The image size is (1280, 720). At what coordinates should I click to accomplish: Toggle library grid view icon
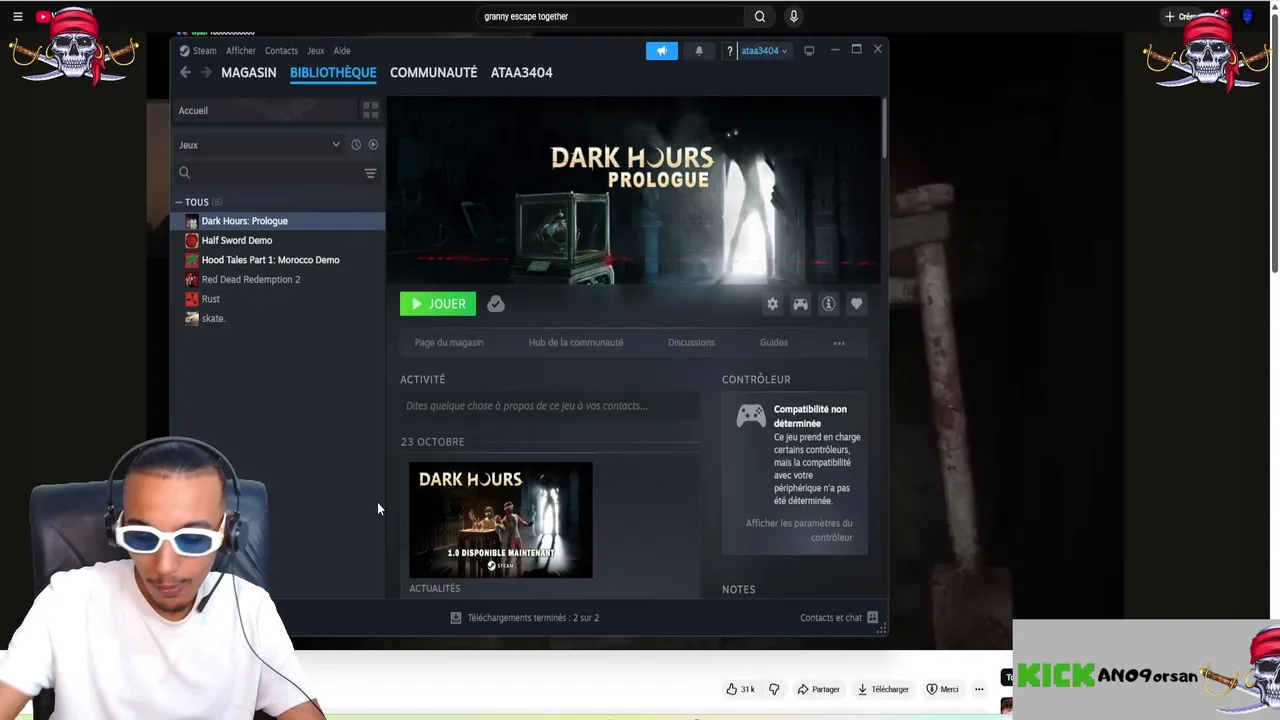pyautogui.click(x=370, y=110)
